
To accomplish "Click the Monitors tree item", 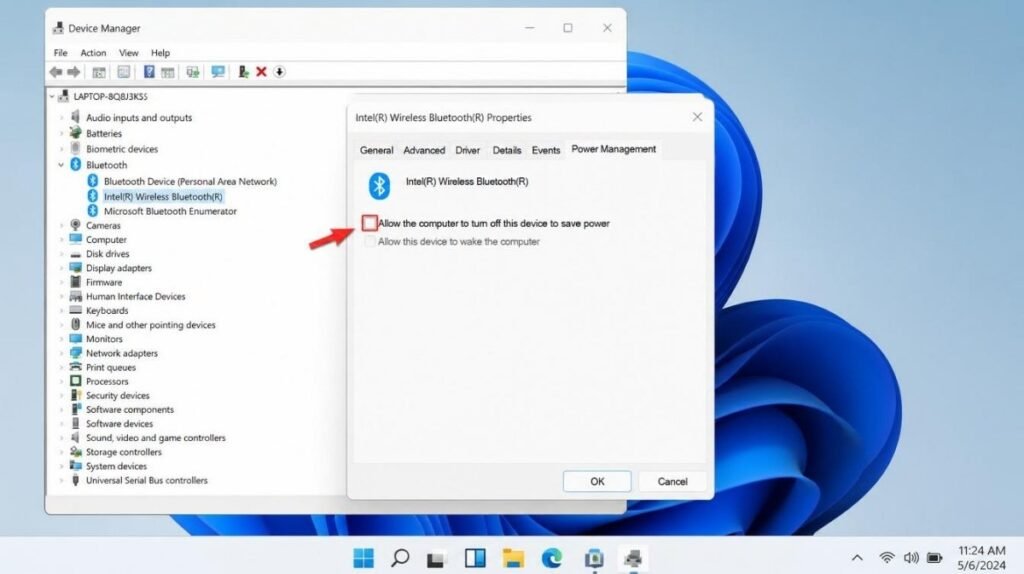I will click(x=104, y=339).
